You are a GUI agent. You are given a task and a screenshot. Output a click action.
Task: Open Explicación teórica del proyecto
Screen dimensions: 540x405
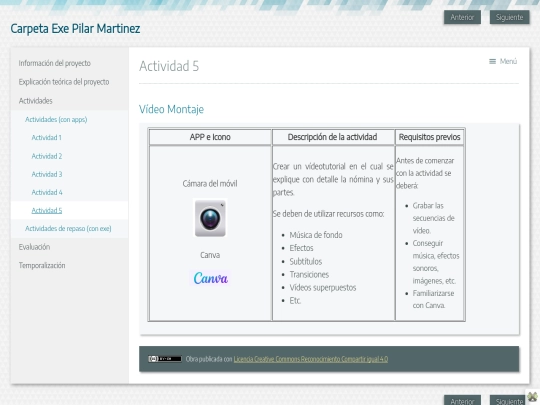tap(64, 82)
